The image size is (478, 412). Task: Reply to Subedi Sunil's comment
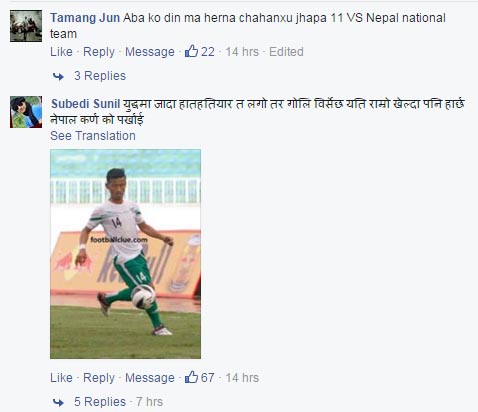coord(99,378)
